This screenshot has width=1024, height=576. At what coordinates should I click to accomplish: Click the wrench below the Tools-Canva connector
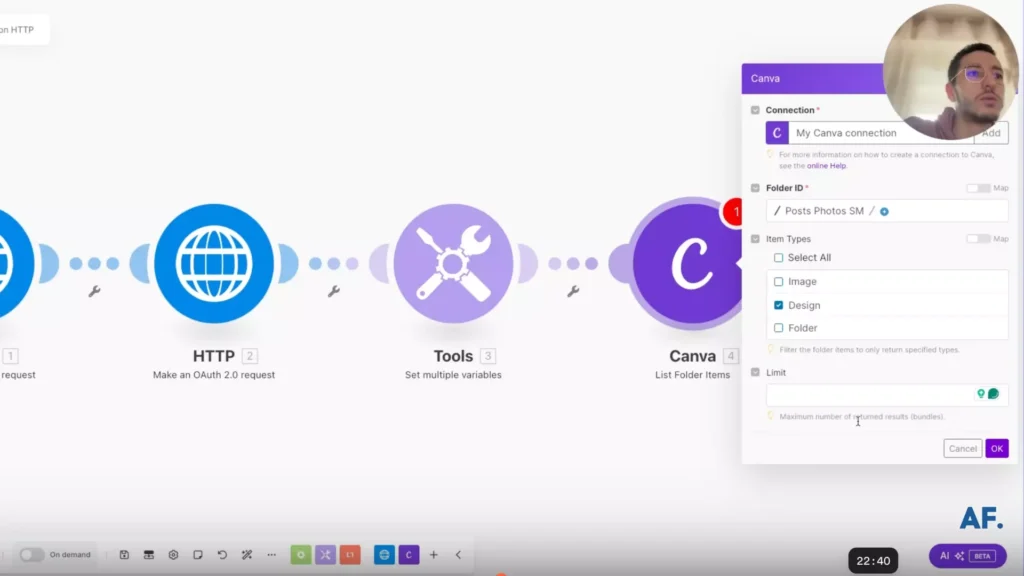[573, 291]
